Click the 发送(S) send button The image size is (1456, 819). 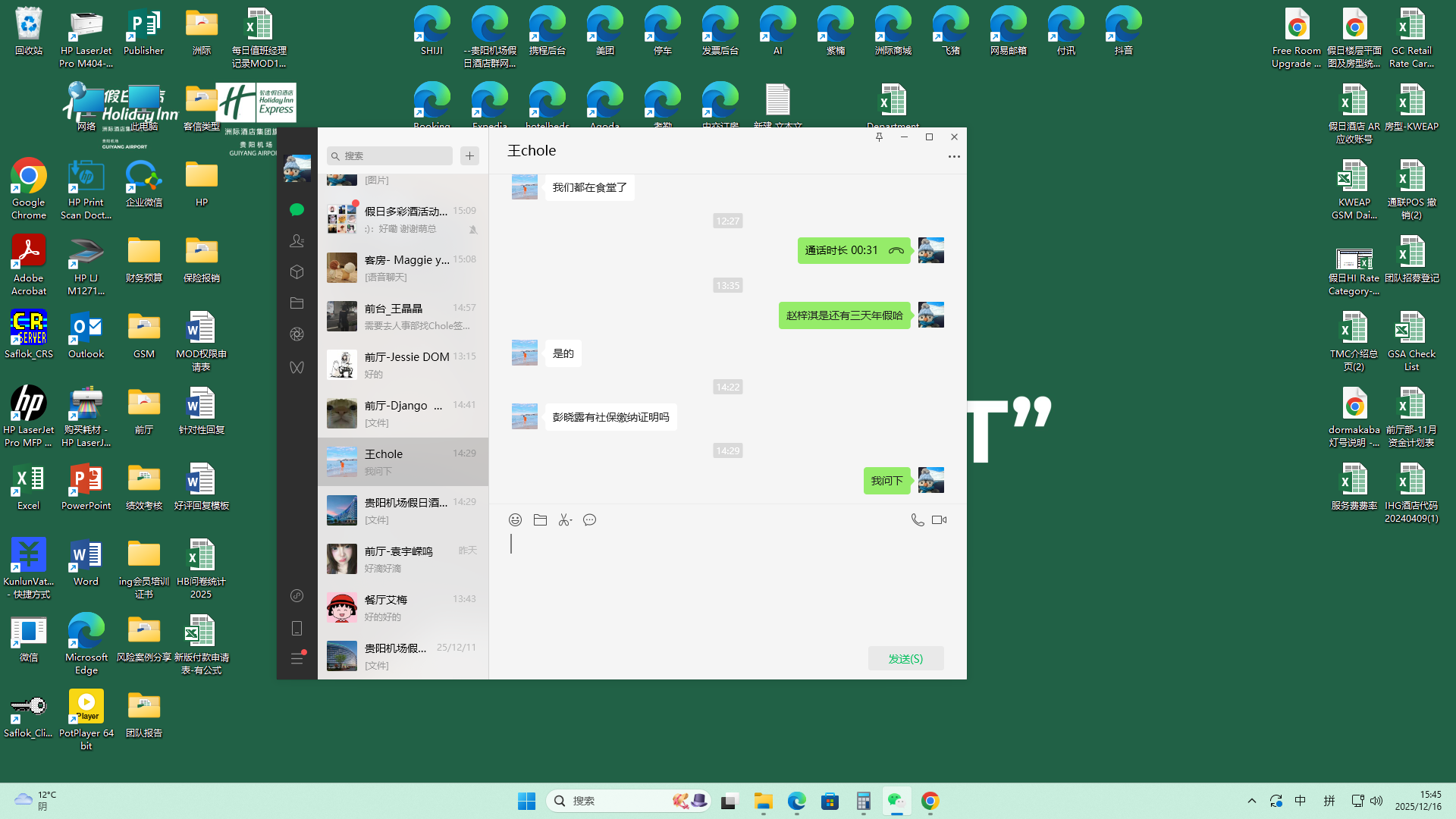[x=905, y=659]
